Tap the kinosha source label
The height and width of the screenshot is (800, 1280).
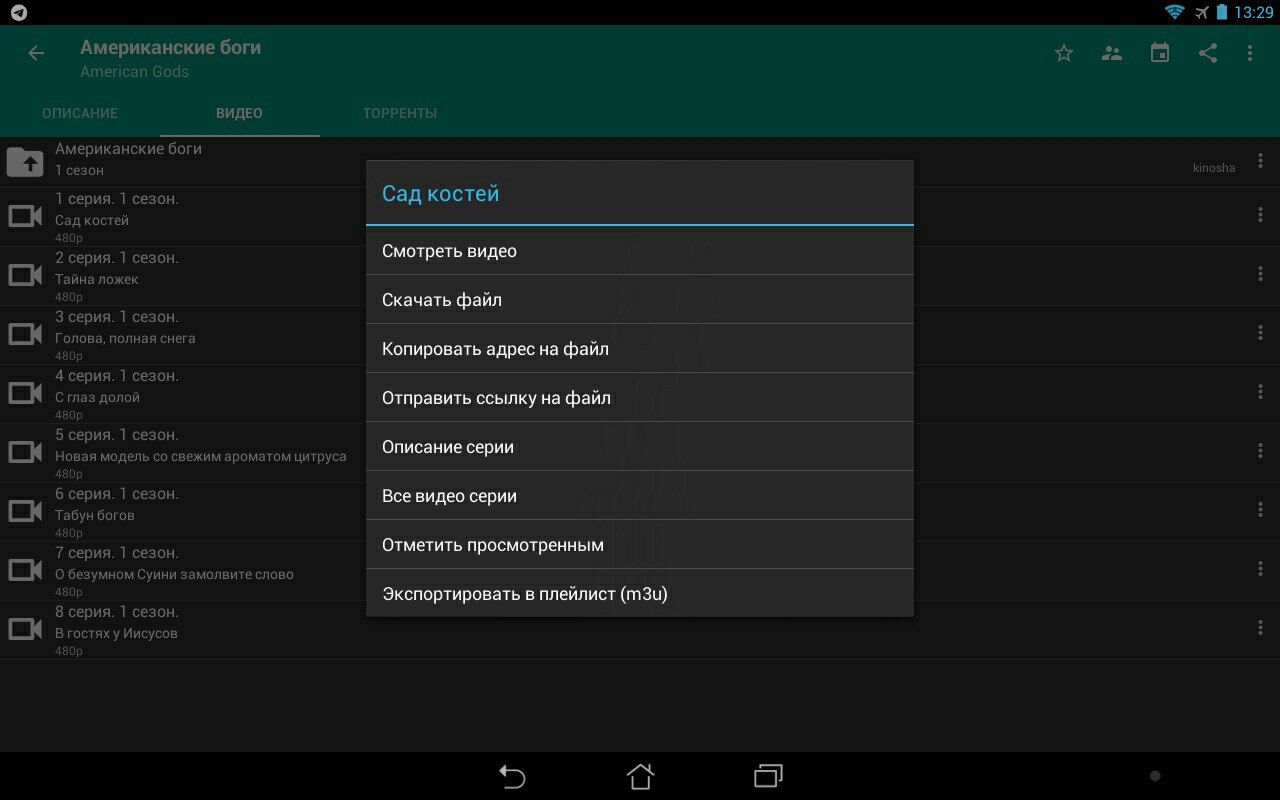(1214, 168)
